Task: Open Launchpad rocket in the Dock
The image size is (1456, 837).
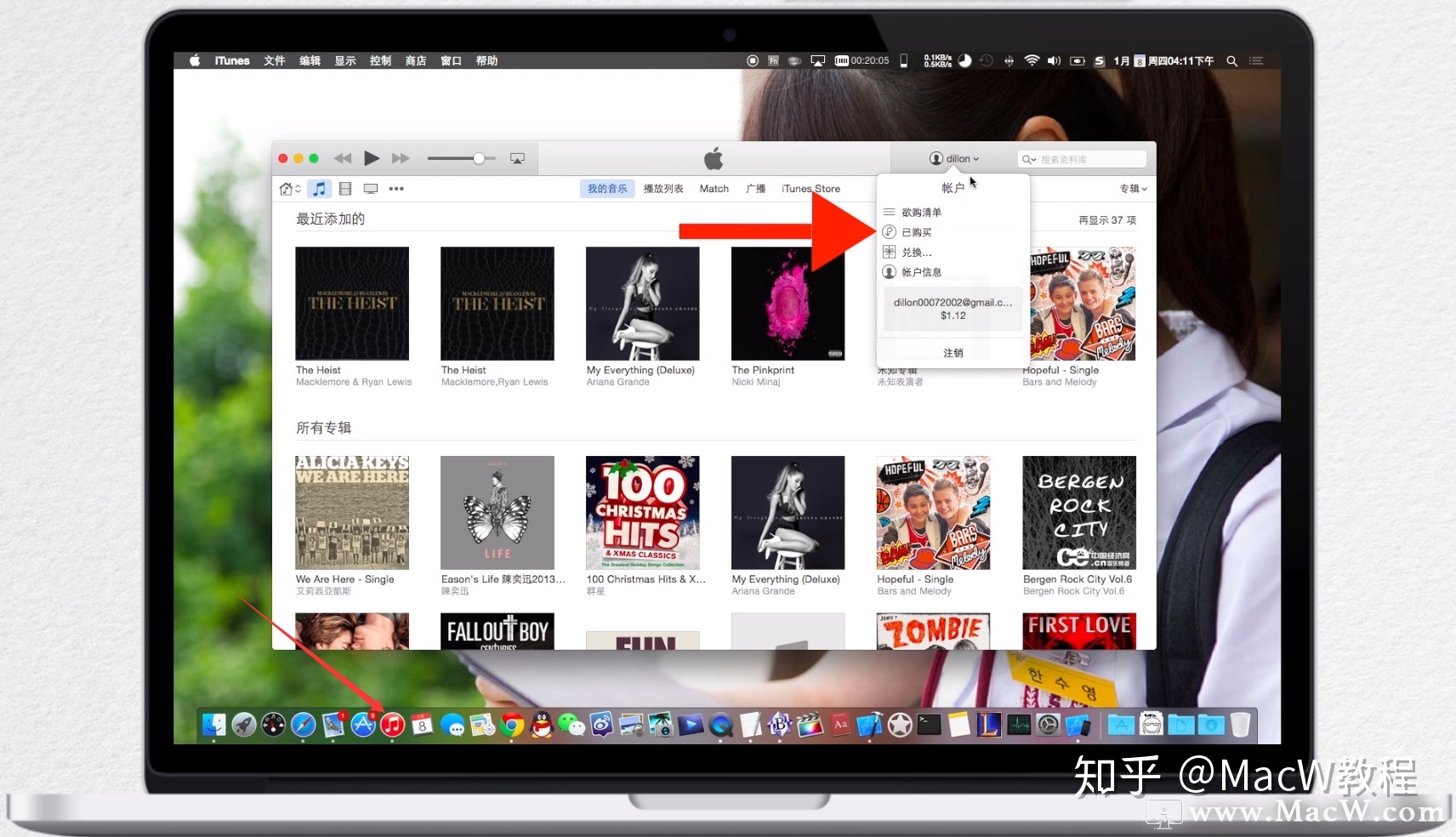Action: (x=244, y=725)
